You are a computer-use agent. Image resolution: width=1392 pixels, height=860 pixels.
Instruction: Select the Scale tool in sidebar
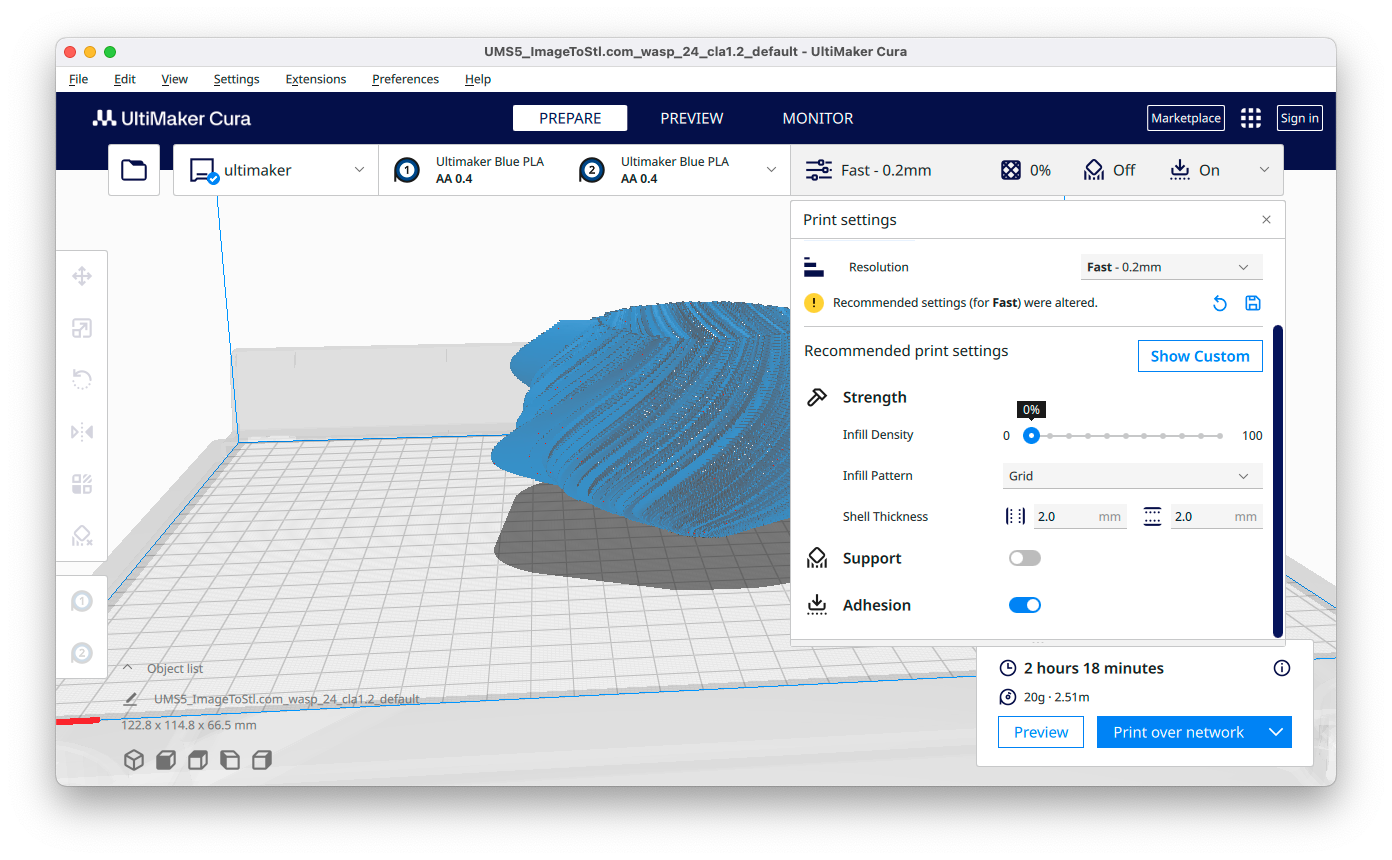pos(82,328)
